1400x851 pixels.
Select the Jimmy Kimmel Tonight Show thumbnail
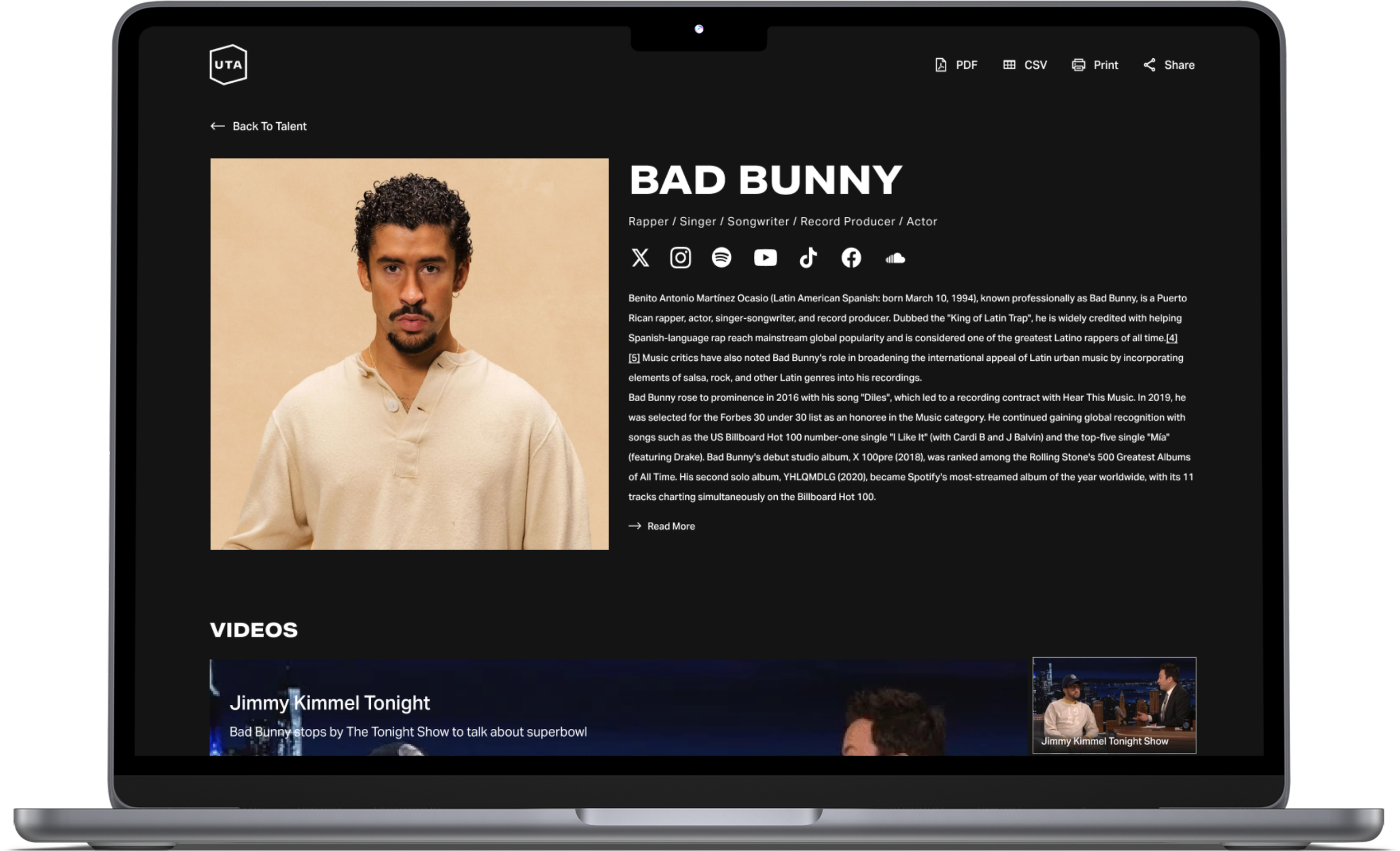[x=1114, y=705]
